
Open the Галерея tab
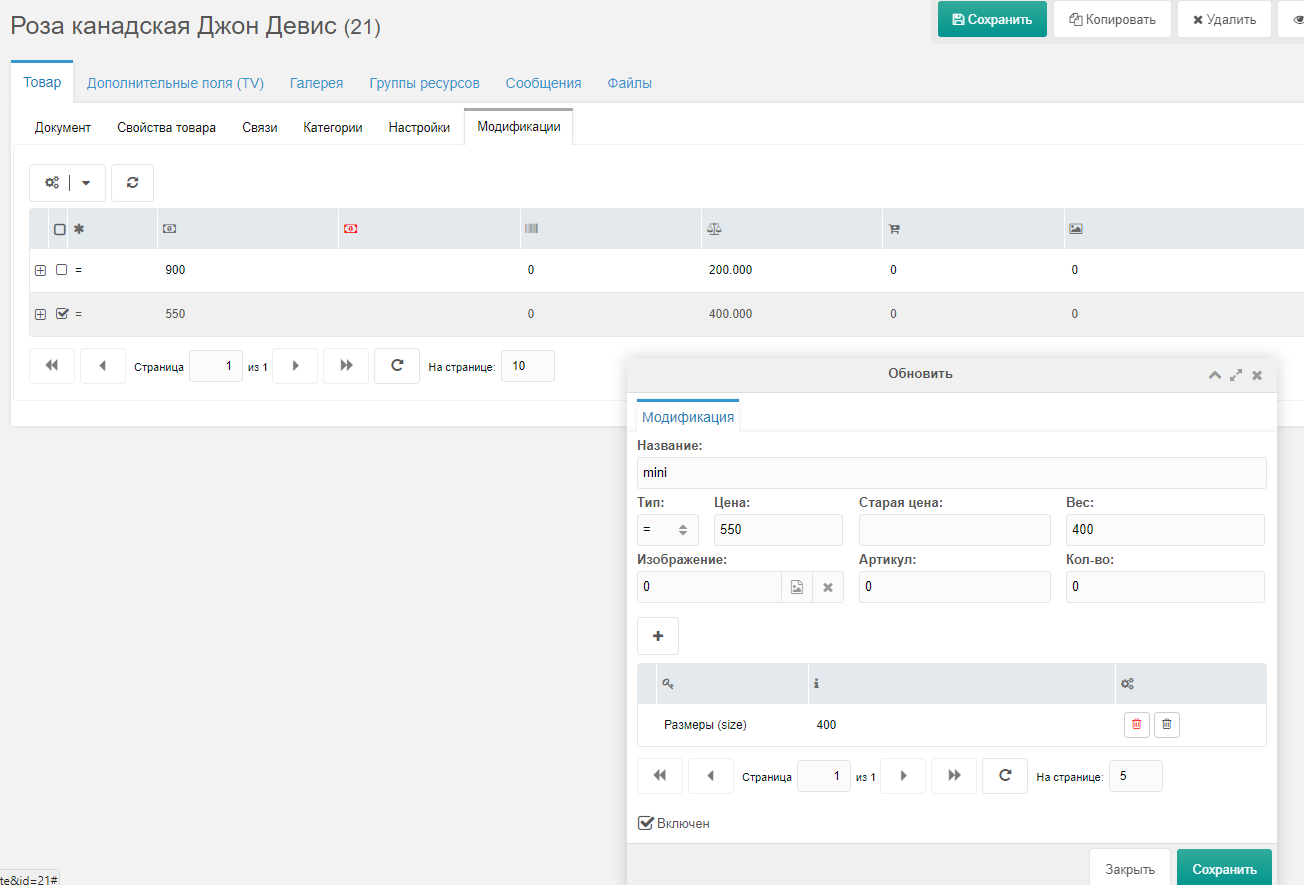316,83
